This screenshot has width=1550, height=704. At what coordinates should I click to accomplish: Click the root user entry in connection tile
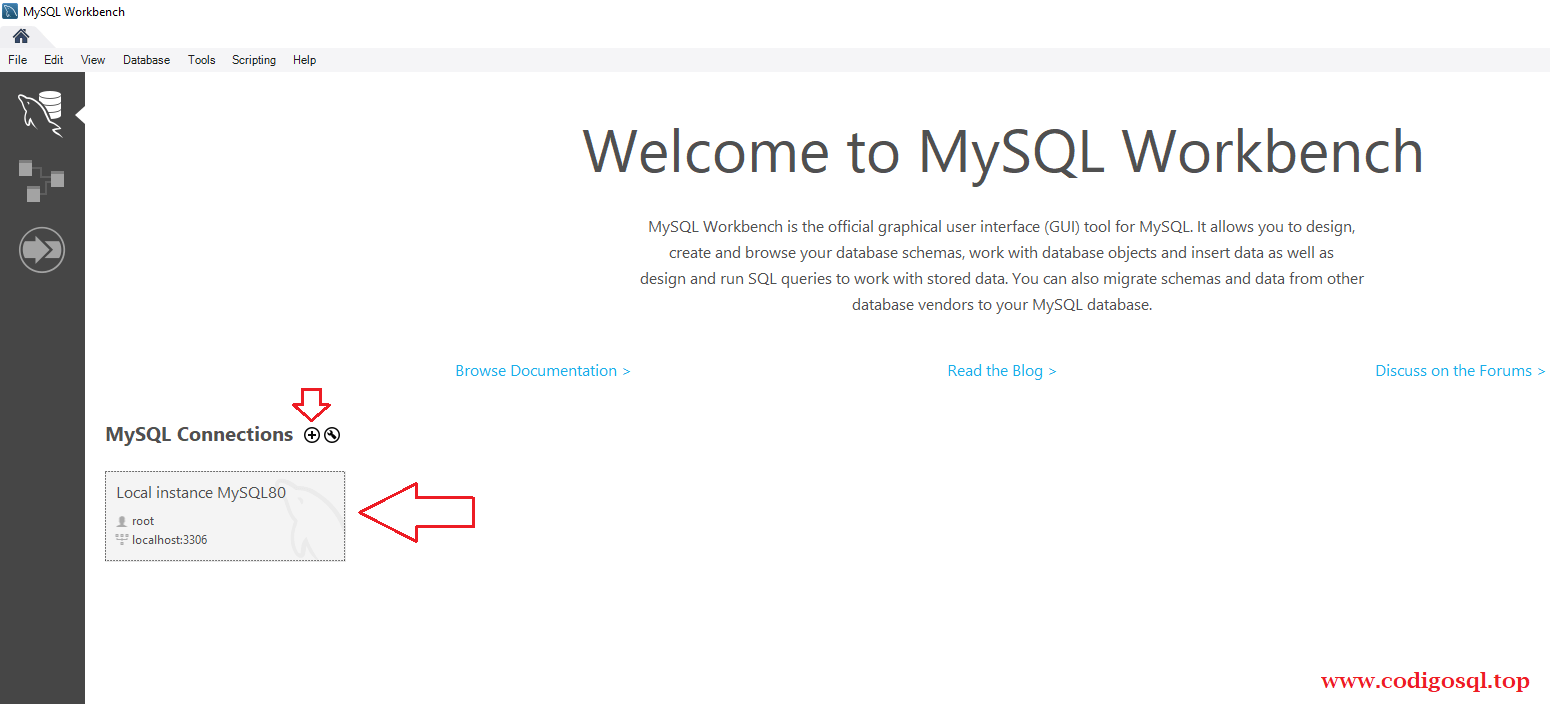[x=143, y=521]
